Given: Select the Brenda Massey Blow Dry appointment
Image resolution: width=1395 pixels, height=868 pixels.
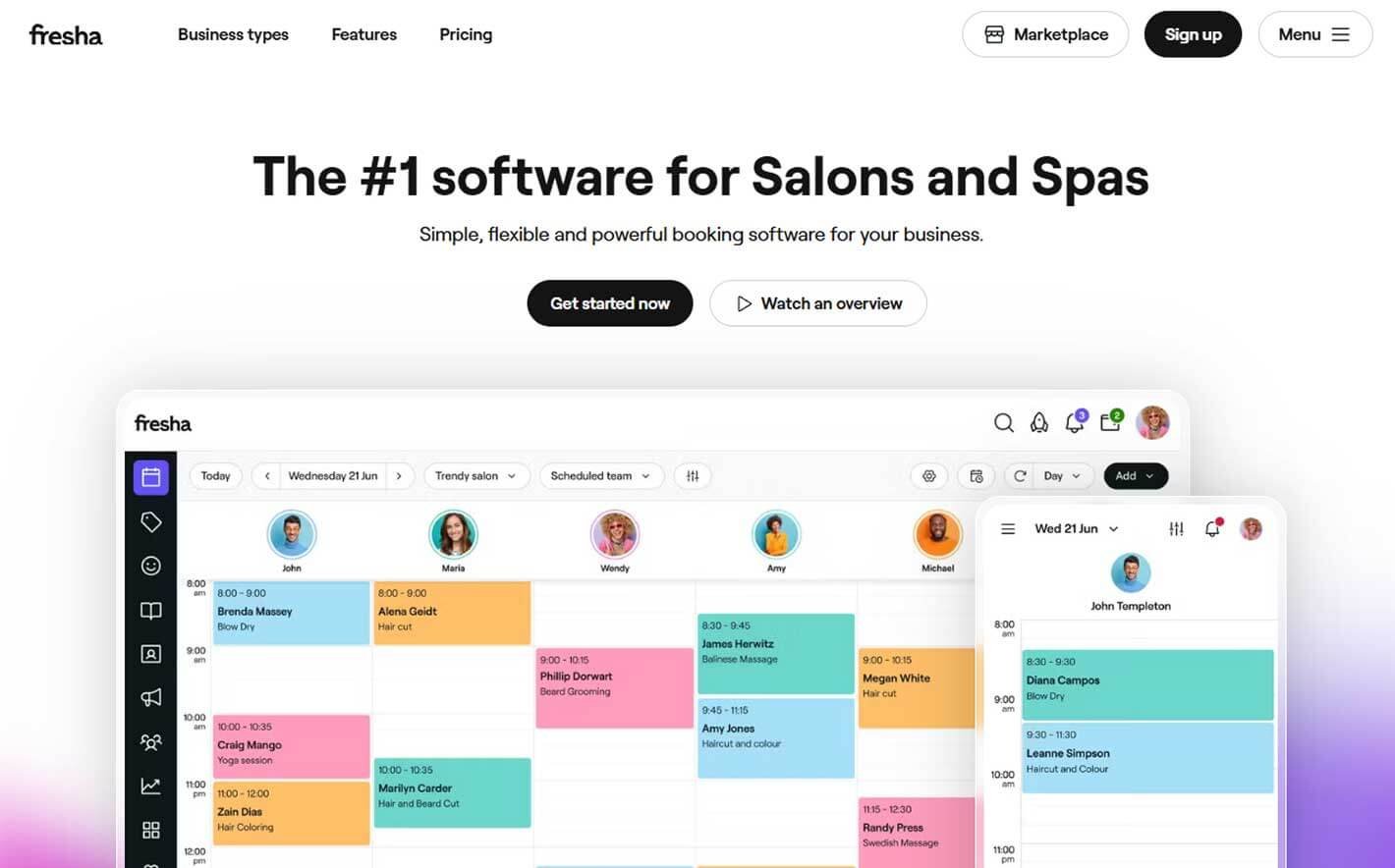Looking at the screenshot, I should [x=291, y=612].
